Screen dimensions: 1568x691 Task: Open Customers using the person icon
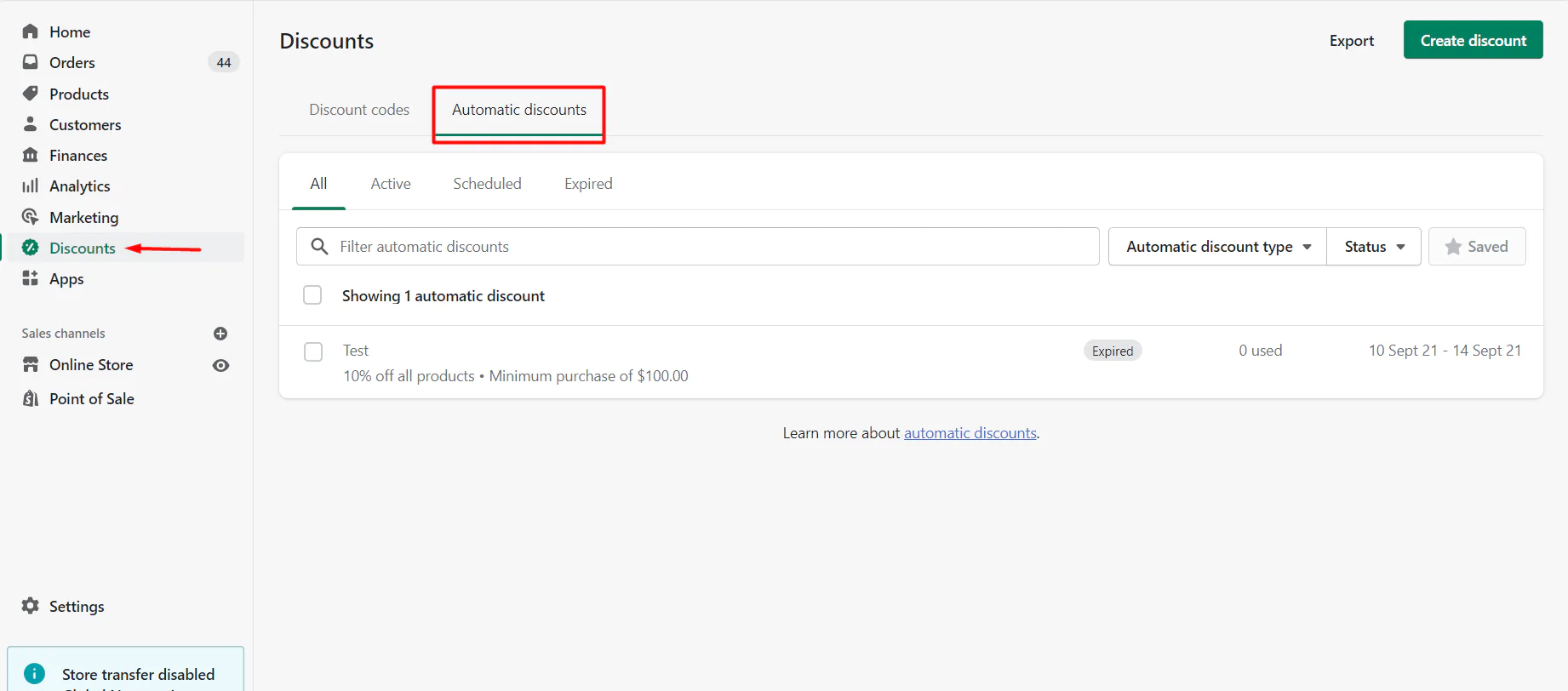[x=31, y=124]
